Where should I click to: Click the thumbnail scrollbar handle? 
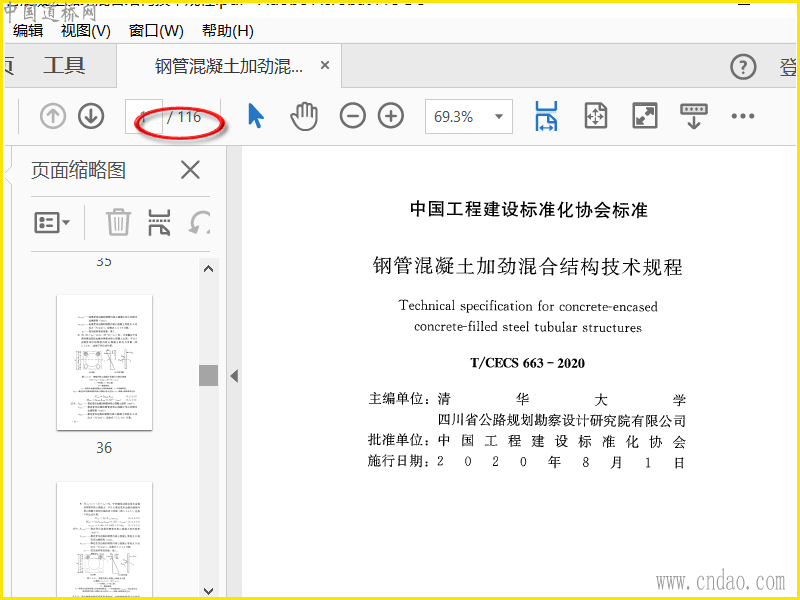[208, 375]
